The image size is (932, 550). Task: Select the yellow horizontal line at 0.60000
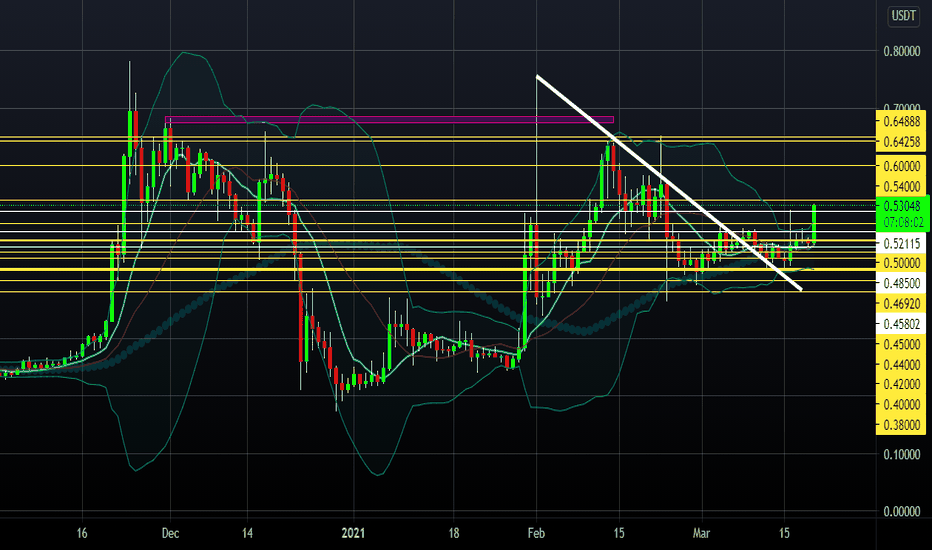tap(438, 166)
